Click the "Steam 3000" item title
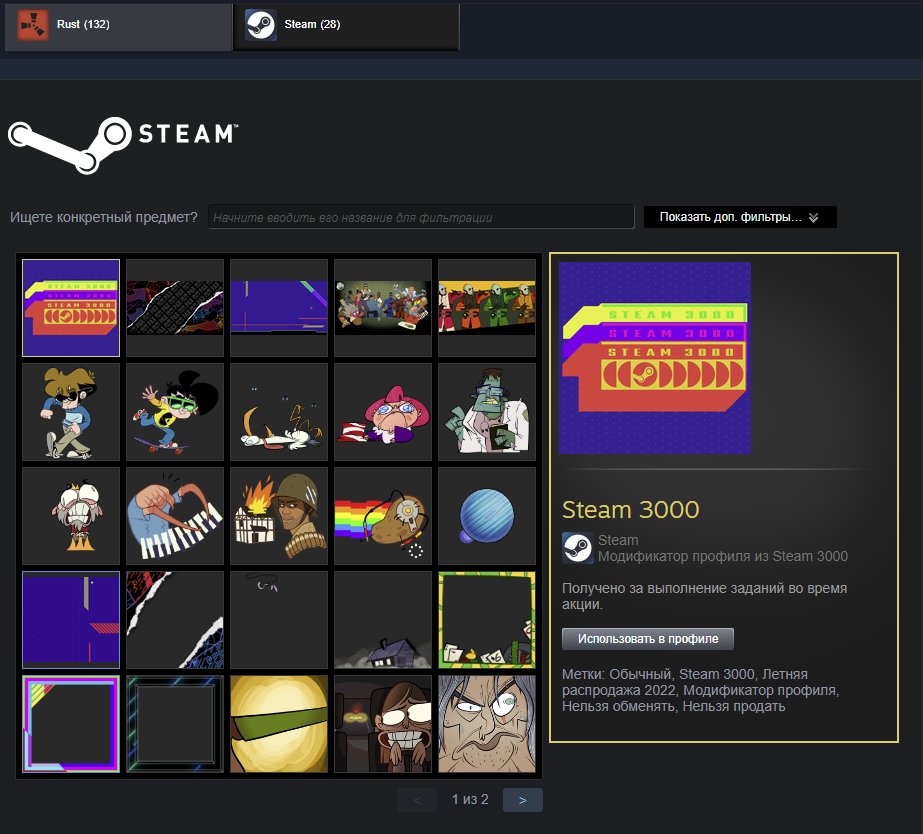This screenshot has height=834, width=923. tap(630, 510)
